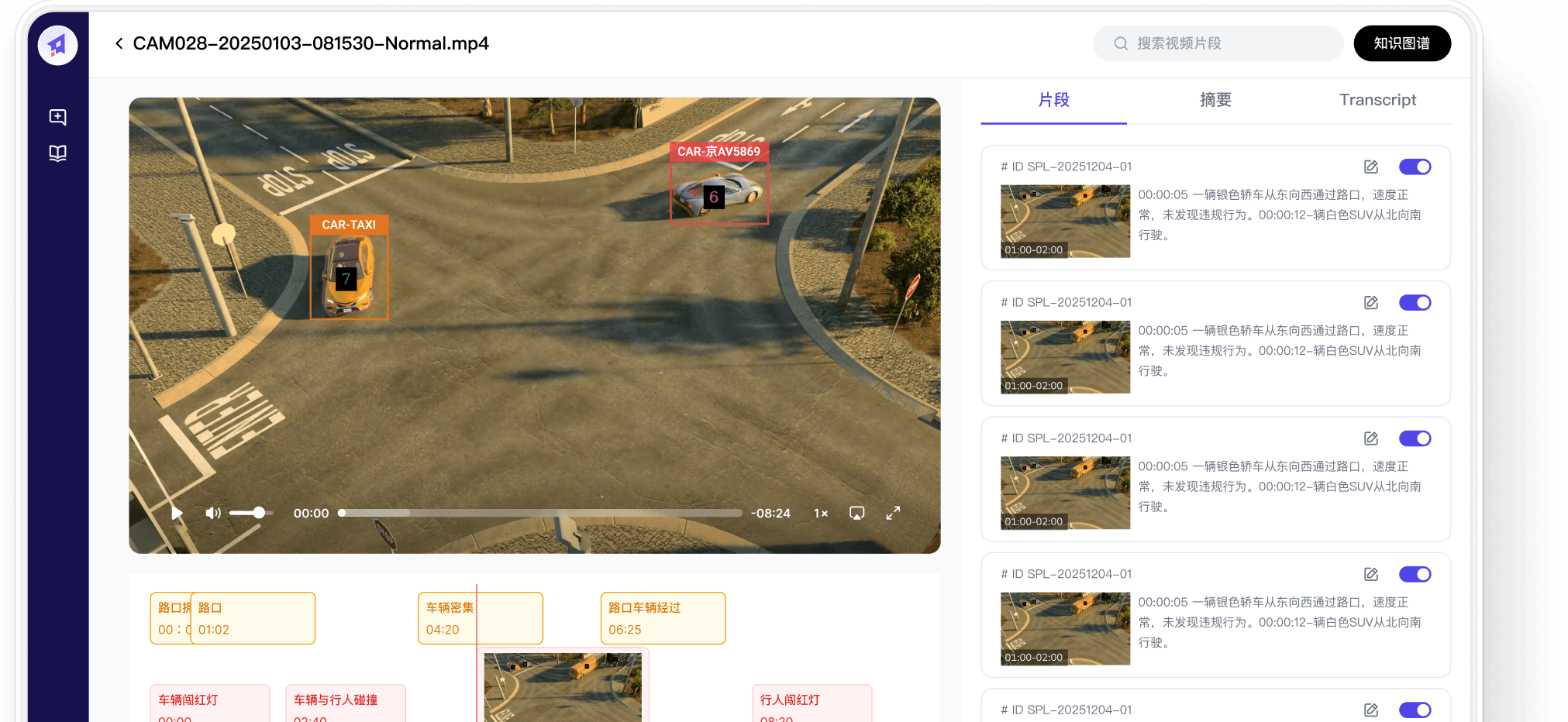This screenshot has height=722, width=1568.
Task: Mute the video with the speaker icon
Action: click(x=212, y=513)
